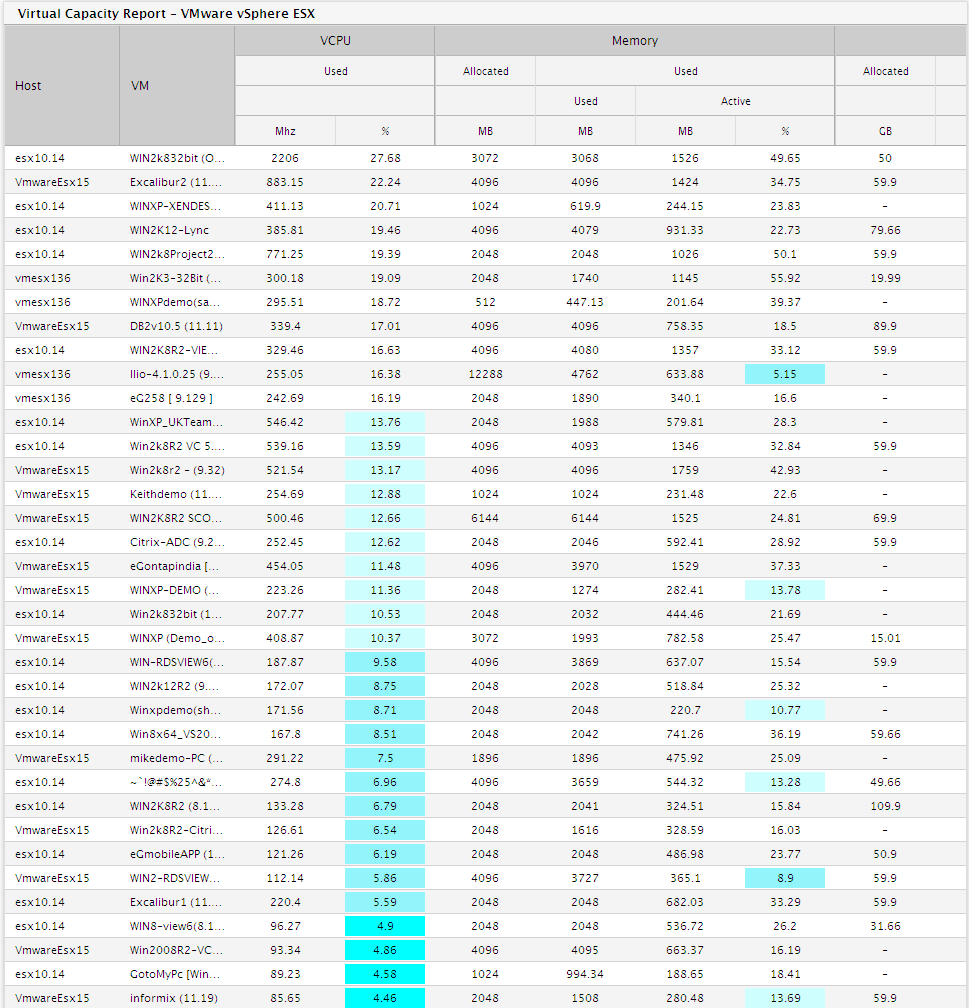Select the Win2008R2-VC… VM
This screenshot has height=1008, width=969.
[176, 950]
